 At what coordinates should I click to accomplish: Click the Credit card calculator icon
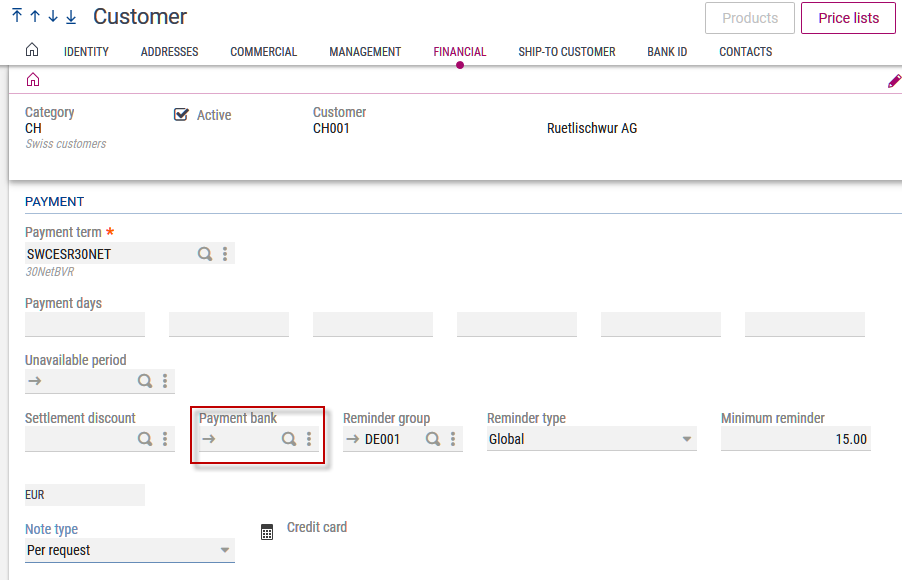(x=267, y=532)
